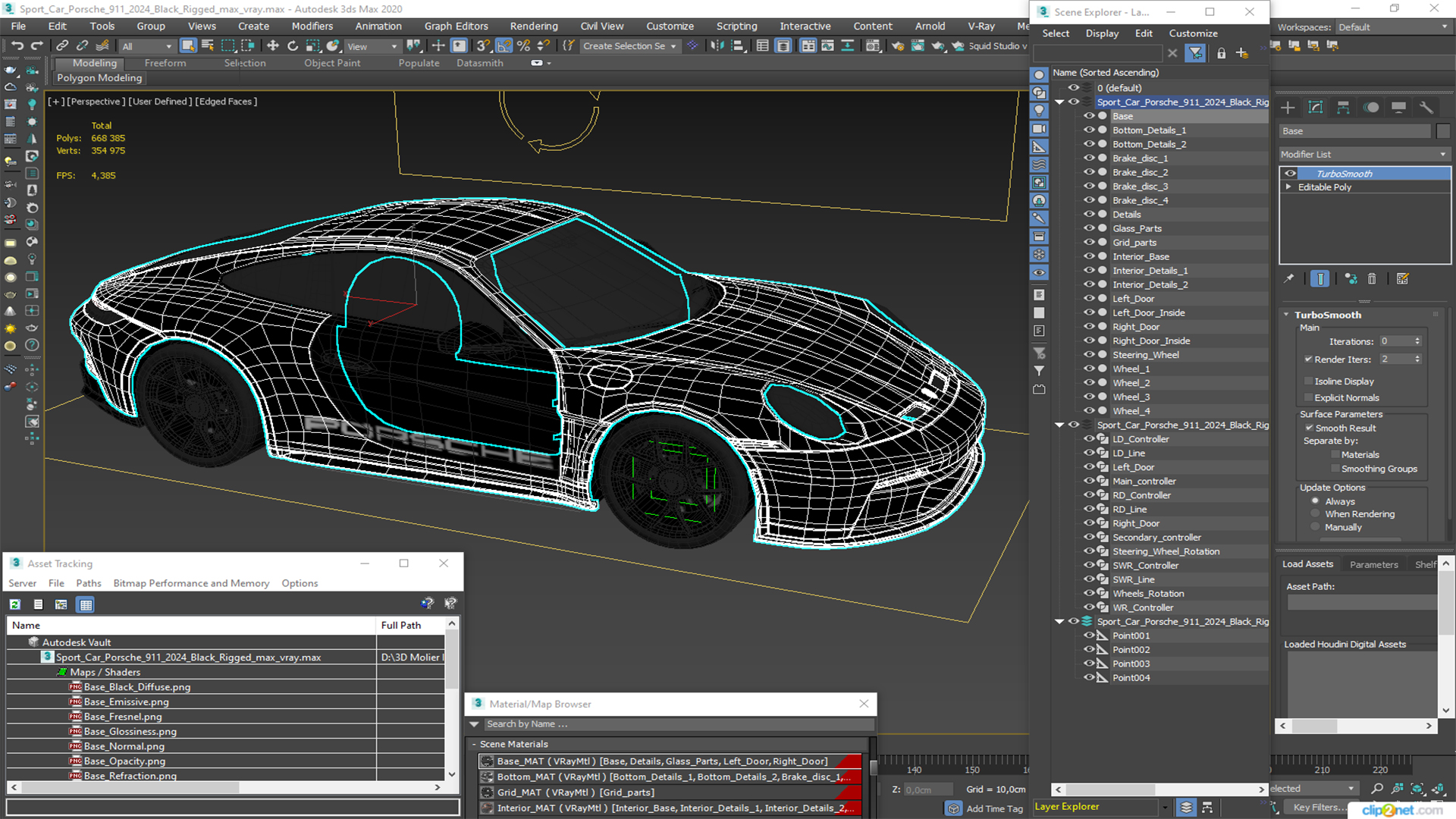Click the object color swatch next to Base

(x=1442, y=131)
